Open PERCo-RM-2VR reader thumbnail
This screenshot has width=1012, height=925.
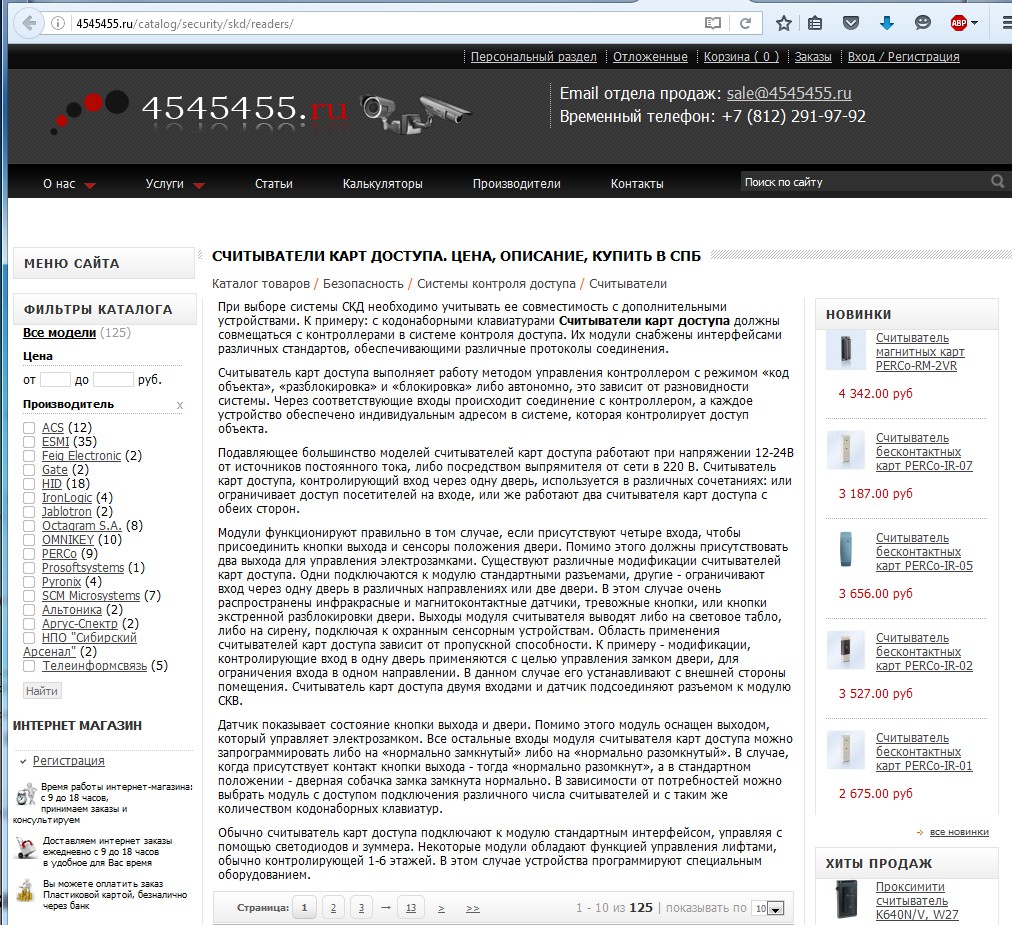[845, 350]
